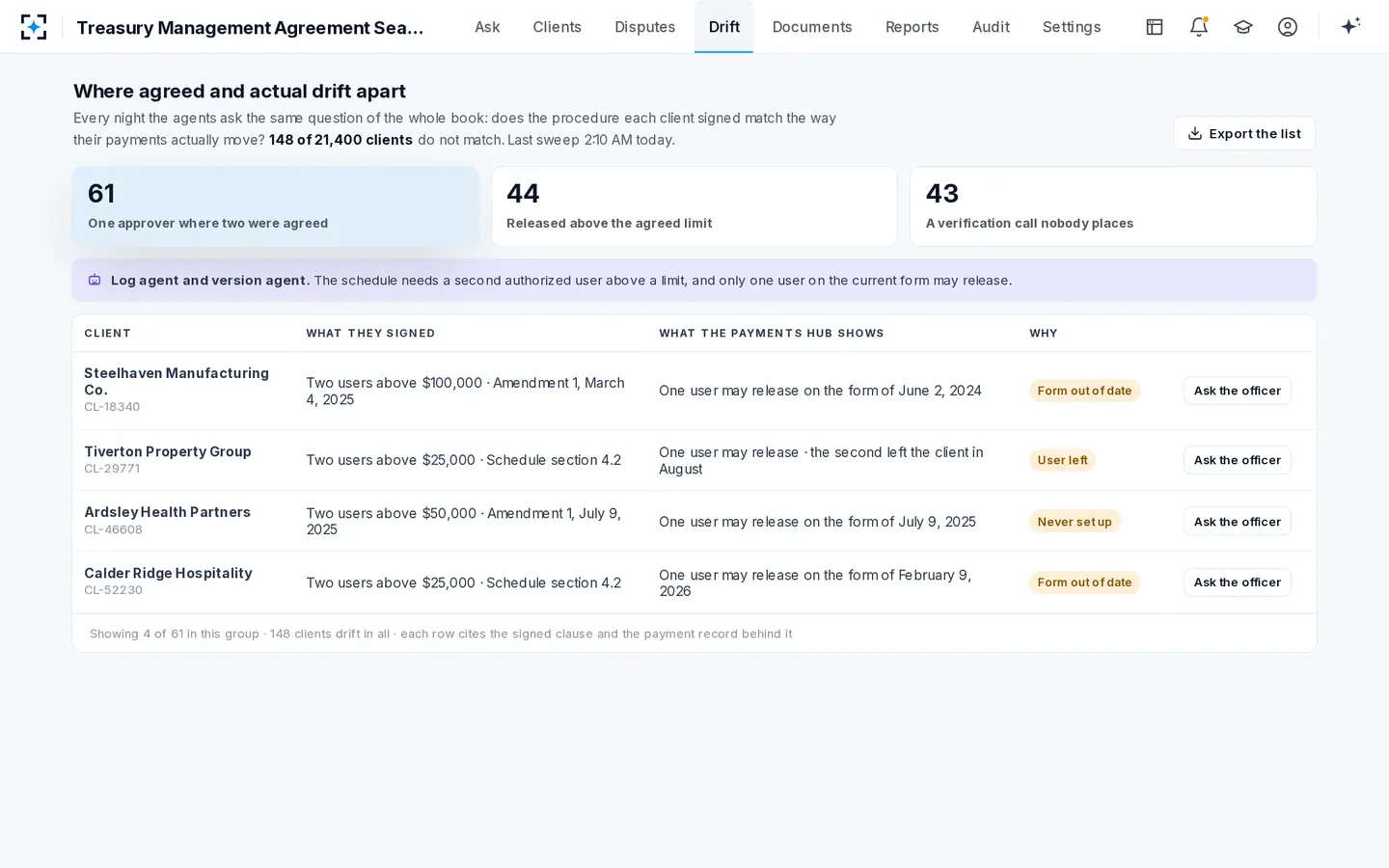Switch to the Ask tab

coord(487,27)
